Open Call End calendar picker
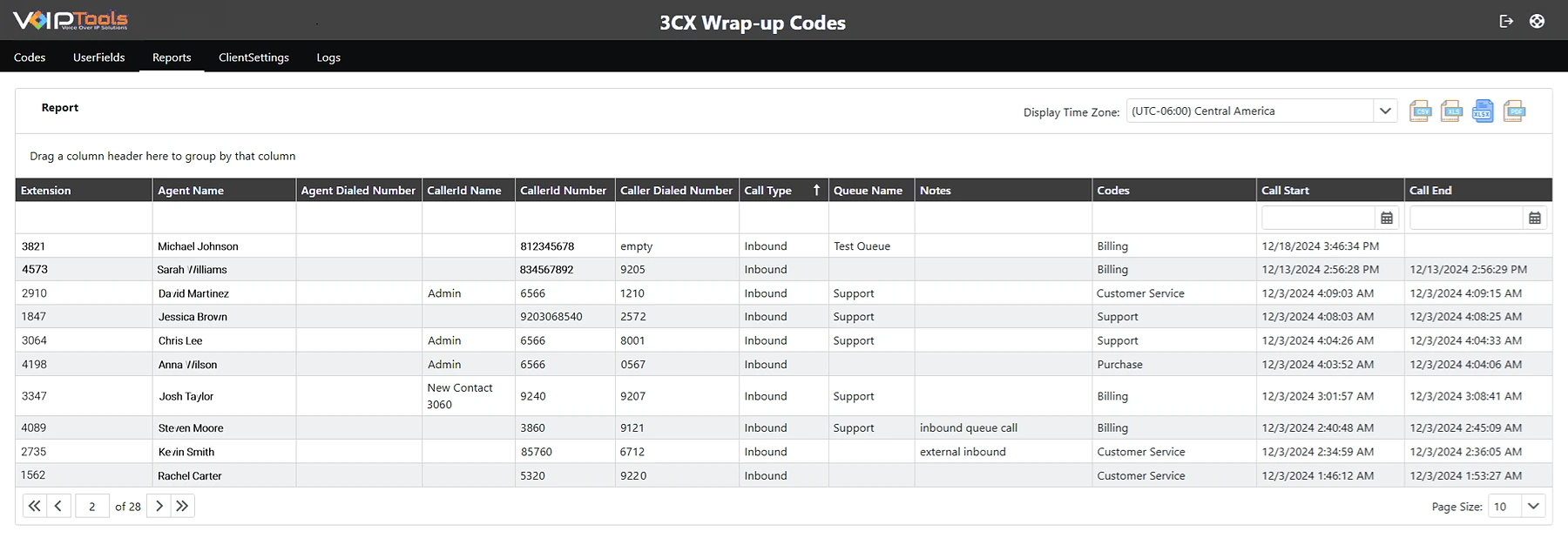 pyautogui.click(x=1535, y=218)
